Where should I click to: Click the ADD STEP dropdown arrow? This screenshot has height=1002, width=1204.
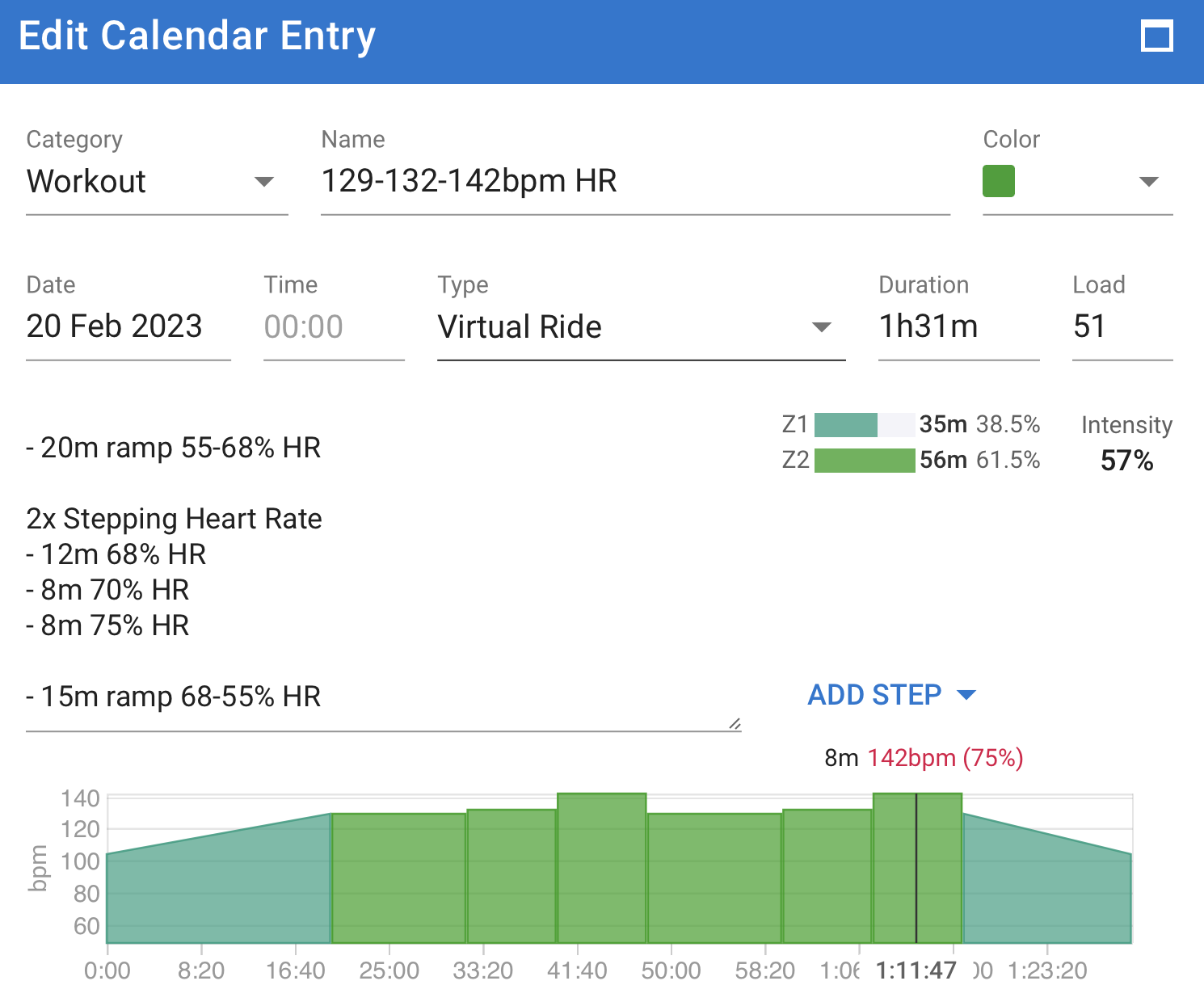click(x=966, y=695)
